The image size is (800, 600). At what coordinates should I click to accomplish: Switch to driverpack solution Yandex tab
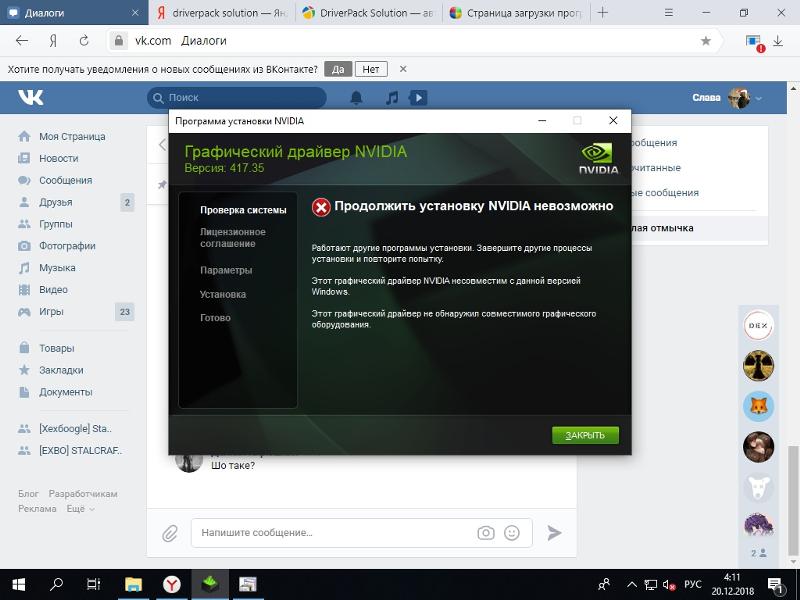[222, 13]
